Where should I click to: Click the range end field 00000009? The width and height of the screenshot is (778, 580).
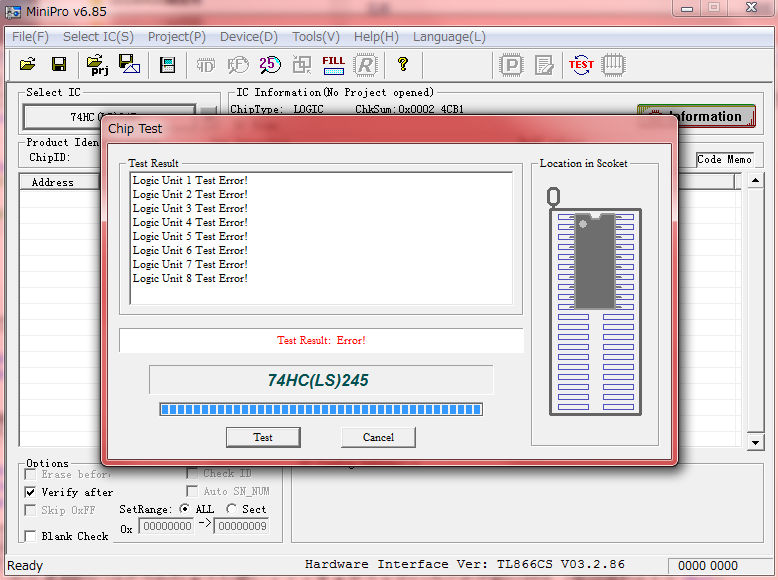point(242,526)
